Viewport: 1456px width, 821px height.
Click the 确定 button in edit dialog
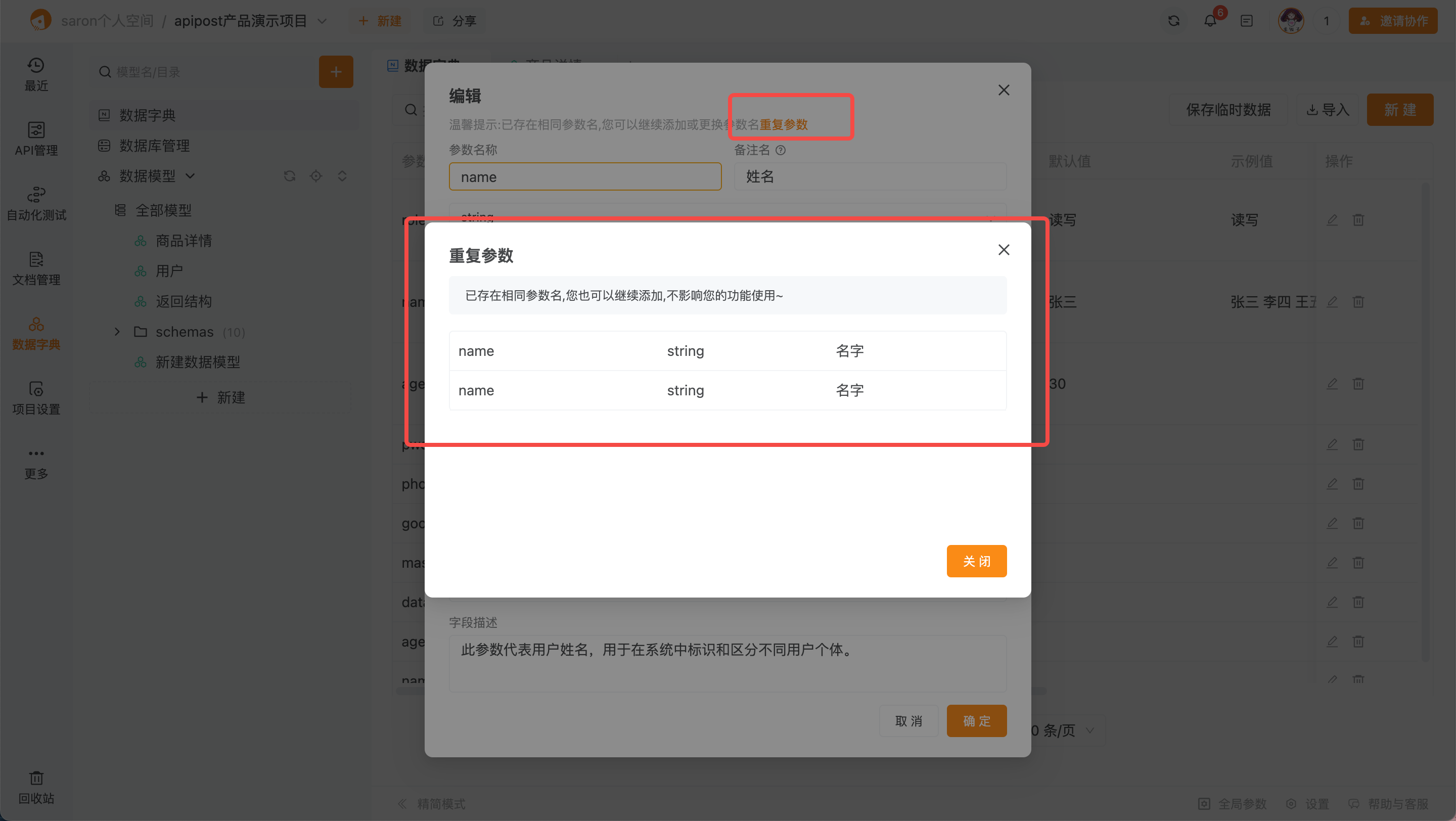point(976,720)
